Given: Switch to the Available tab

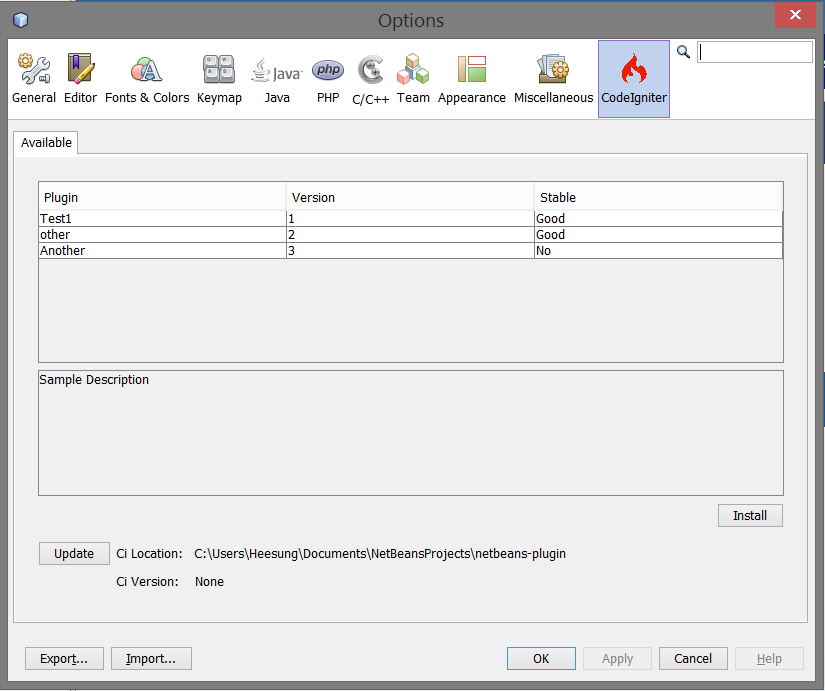Looking at the screenshot, I should [x=46, y=143].
